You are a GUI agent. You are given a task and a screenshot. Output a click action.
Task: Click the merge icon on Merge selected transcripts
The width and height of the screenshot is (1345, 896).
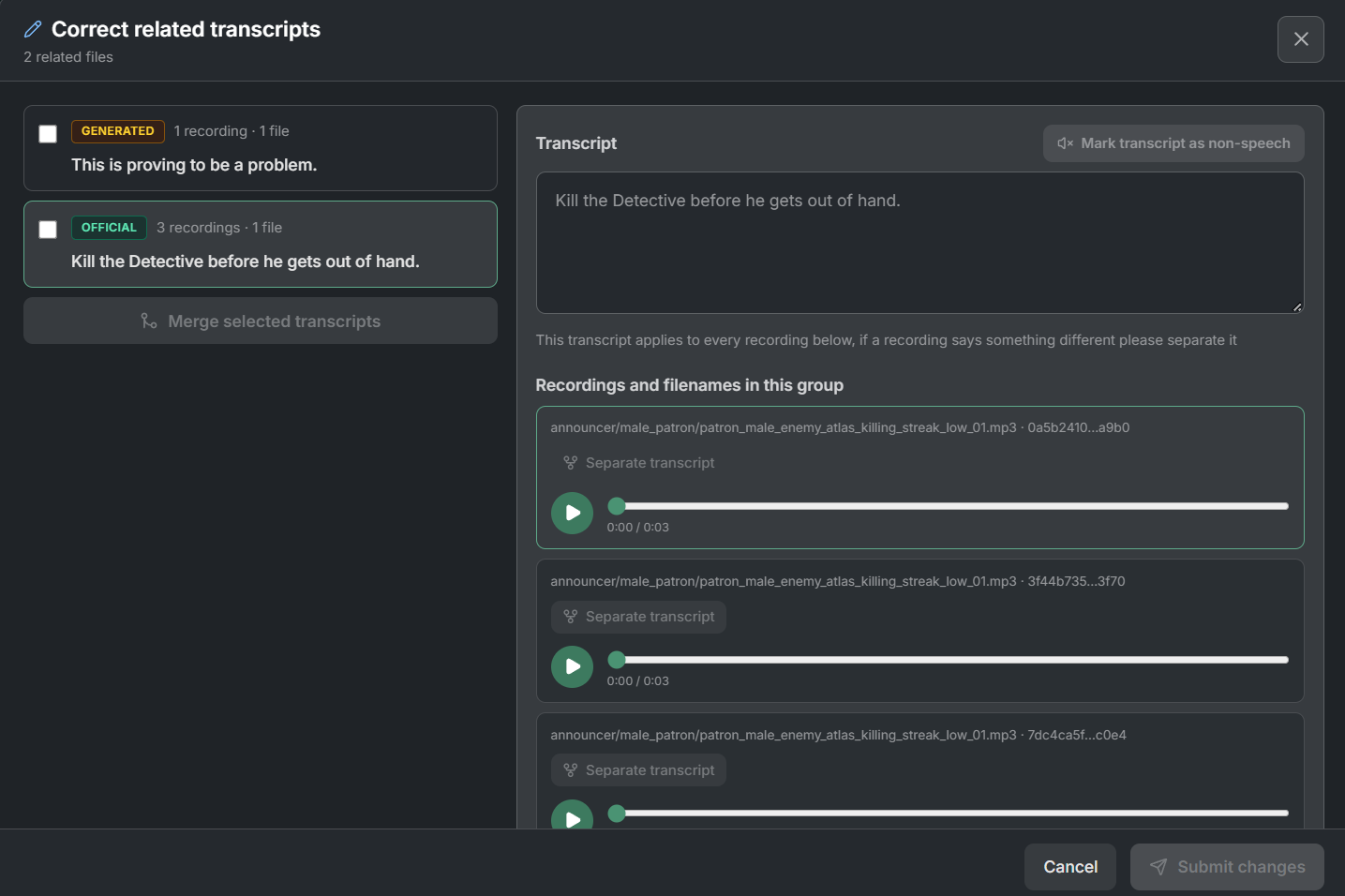click(149, 321)
